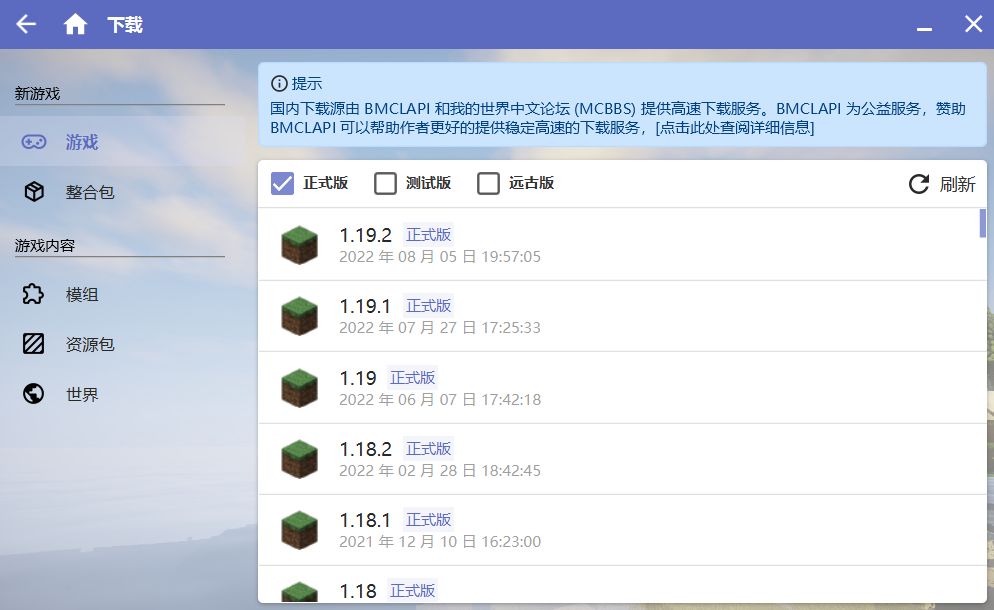Open the 世界 globe icon
This screenshot has height=610, width=994.
[x=34, y=394]
